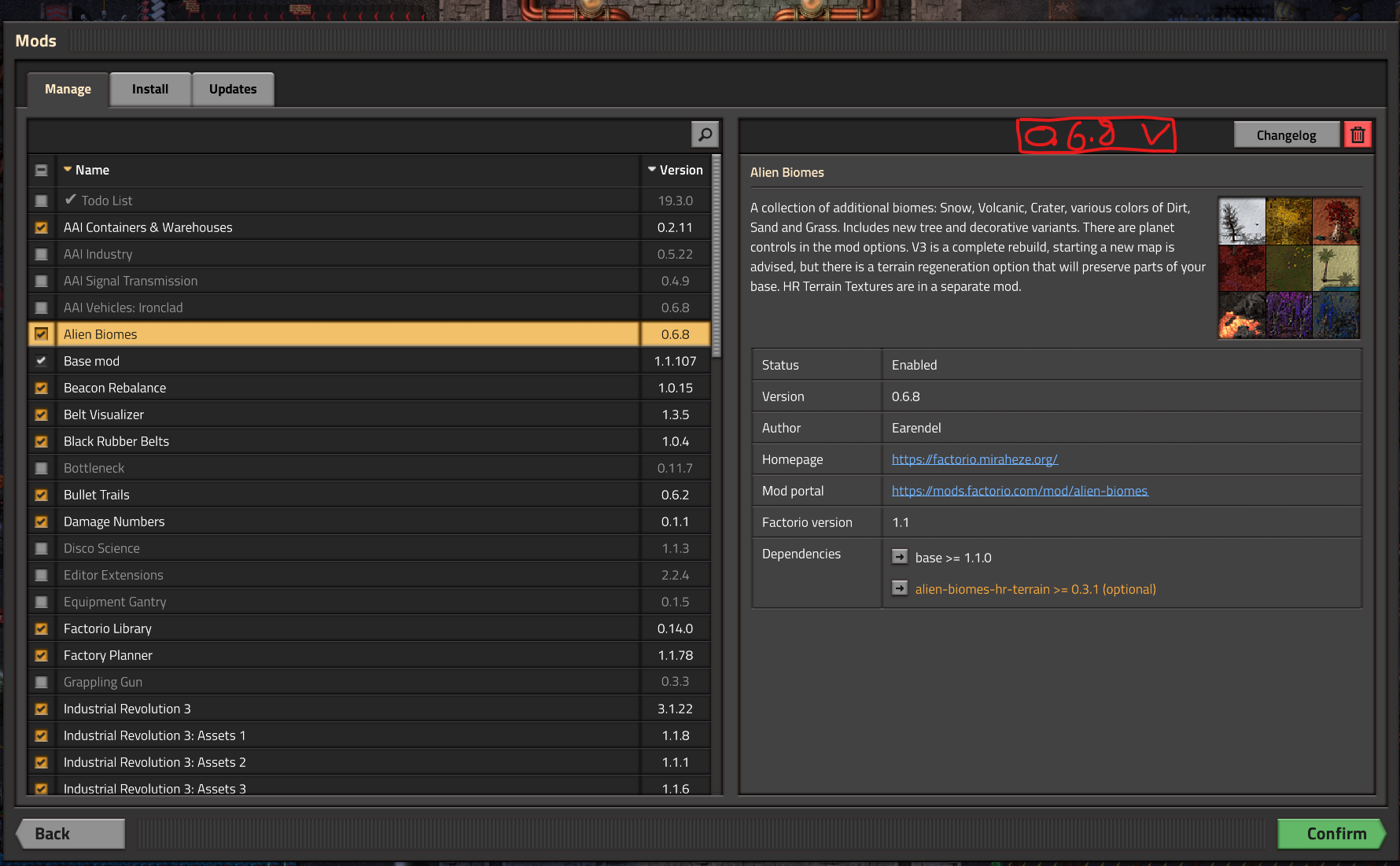
Task: Switch to the Updates tab
Action: tap(233, 89)
